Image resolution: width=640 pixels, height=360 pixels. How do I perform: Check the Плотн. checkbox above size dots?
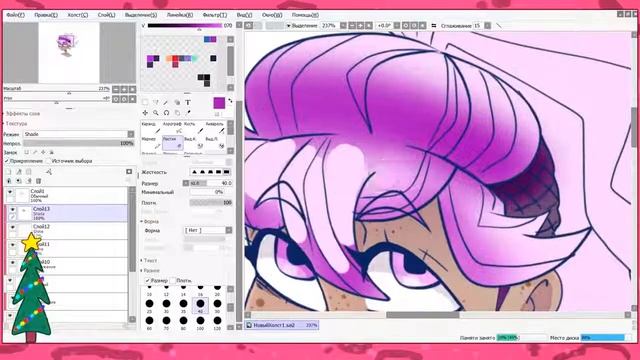coord(173,280)
